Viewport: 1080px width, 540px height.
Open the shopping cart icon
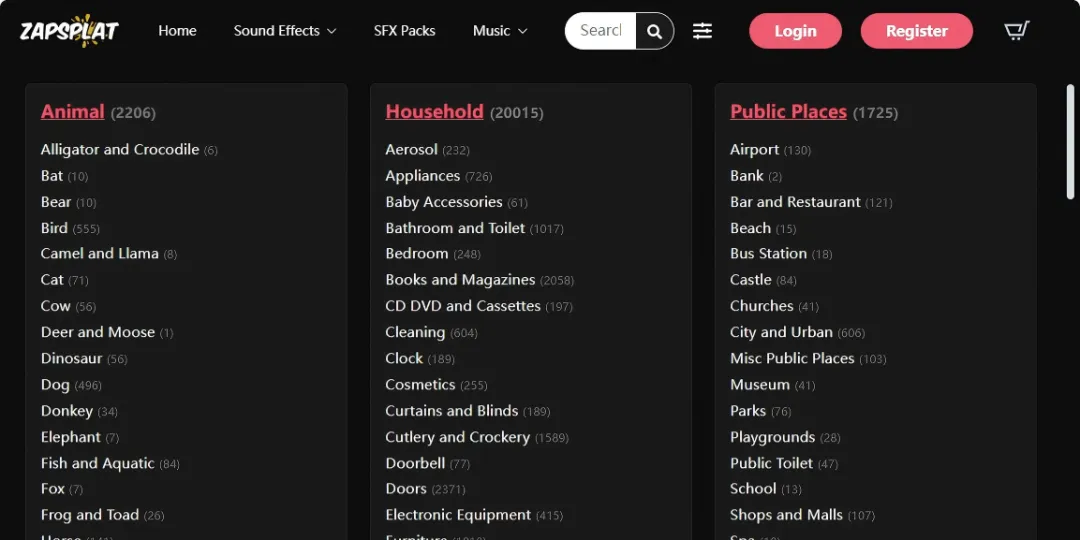coord(1017,31)
